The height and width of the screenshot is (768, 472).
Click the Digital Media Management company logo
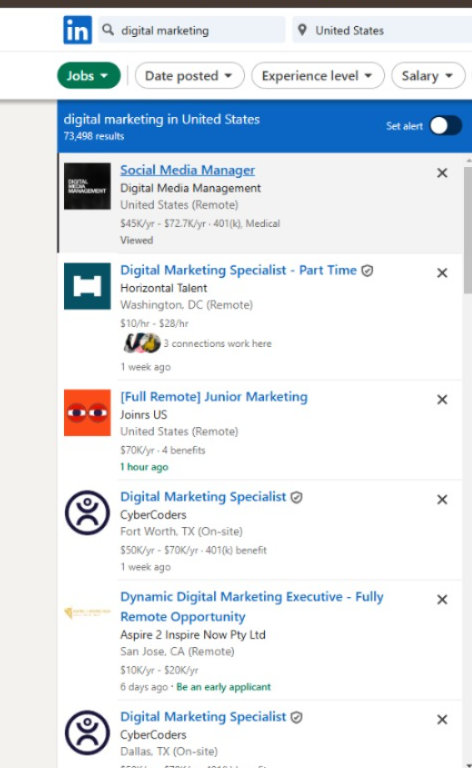87,186
